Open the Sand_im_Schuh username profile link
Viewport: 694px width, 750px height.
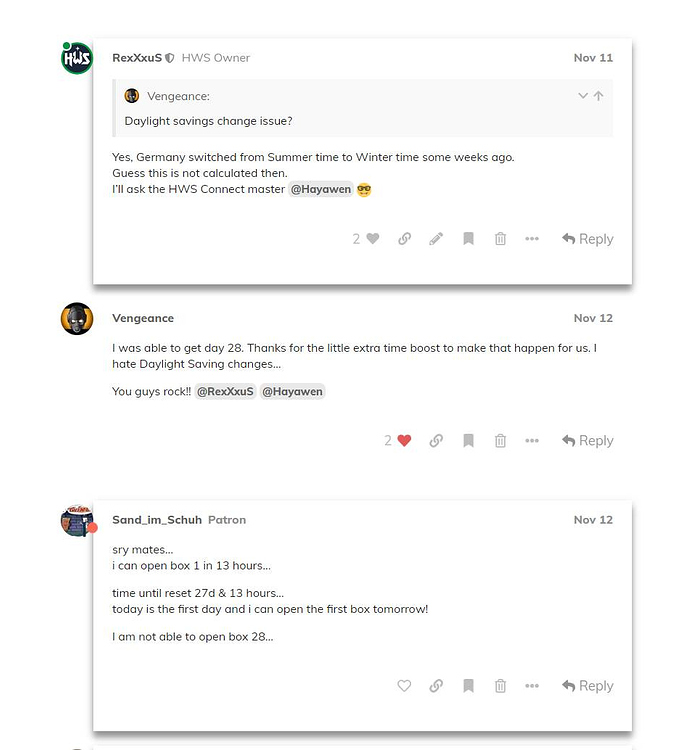[157, 520]
